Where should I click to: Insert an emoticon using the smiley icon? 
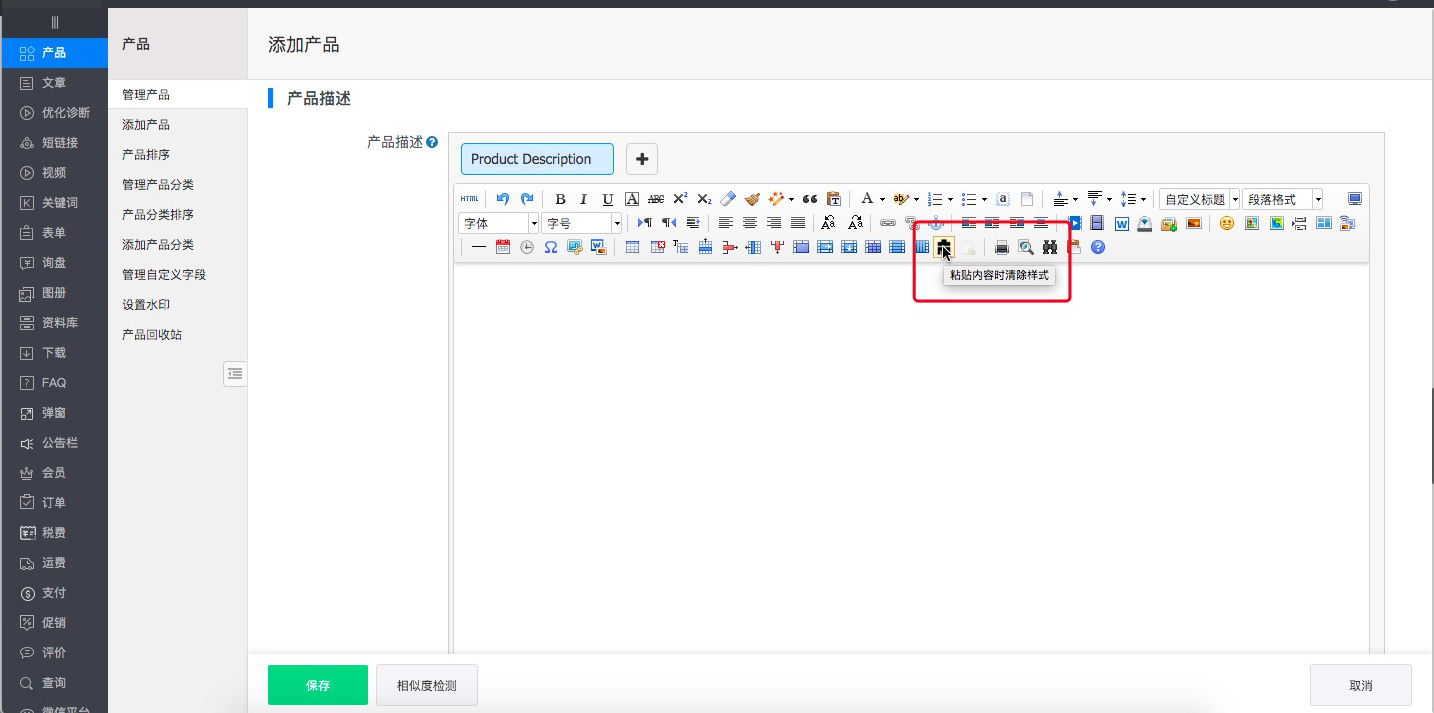coord(1226,223)
